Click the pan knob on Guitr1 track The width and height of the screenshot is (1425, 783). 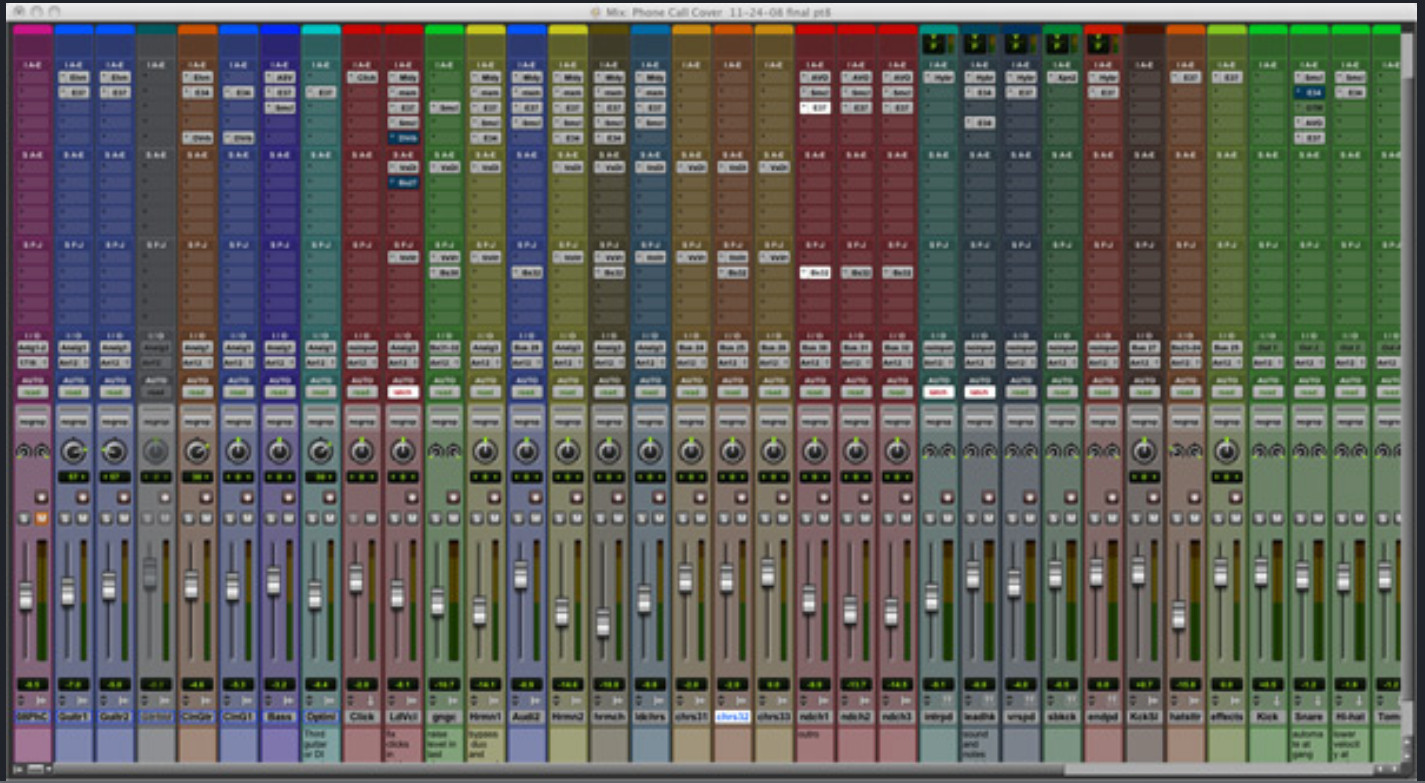tap(74, 452)
